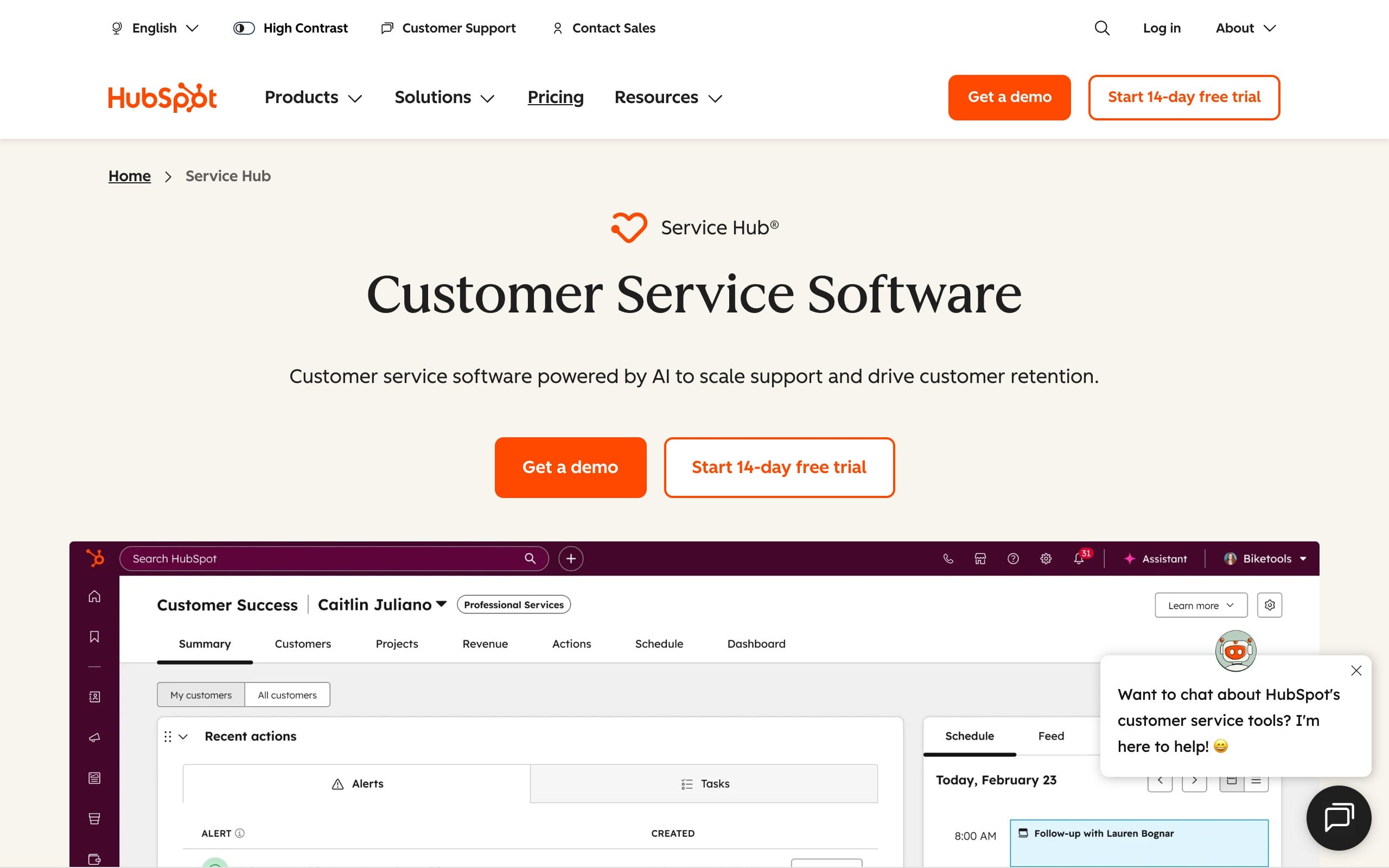Open the site search magnifier icon

[1101, 28]
